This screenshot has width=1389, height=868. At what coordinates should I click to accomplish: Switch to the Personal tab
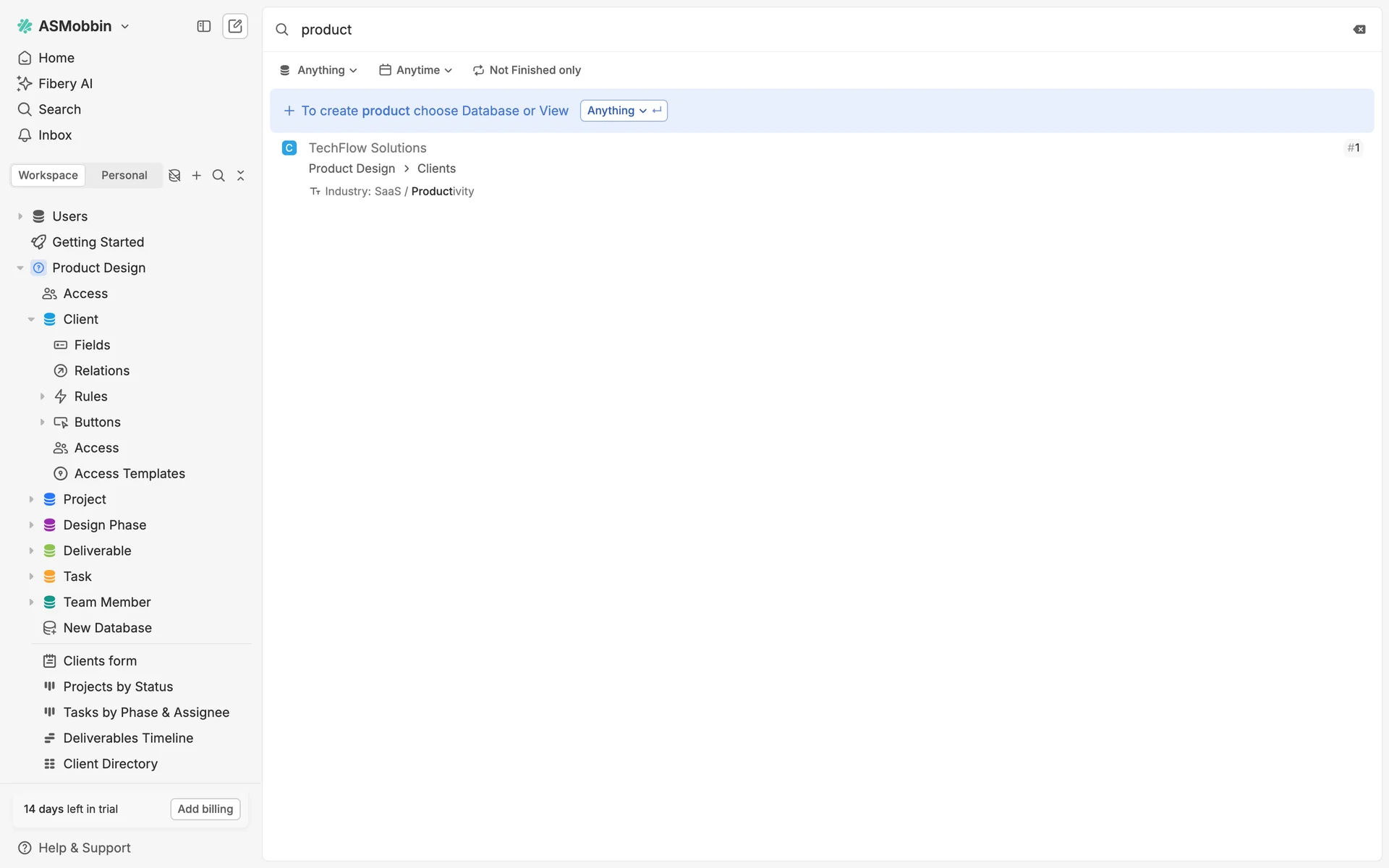pyautogui.click(x=124, y=175)
